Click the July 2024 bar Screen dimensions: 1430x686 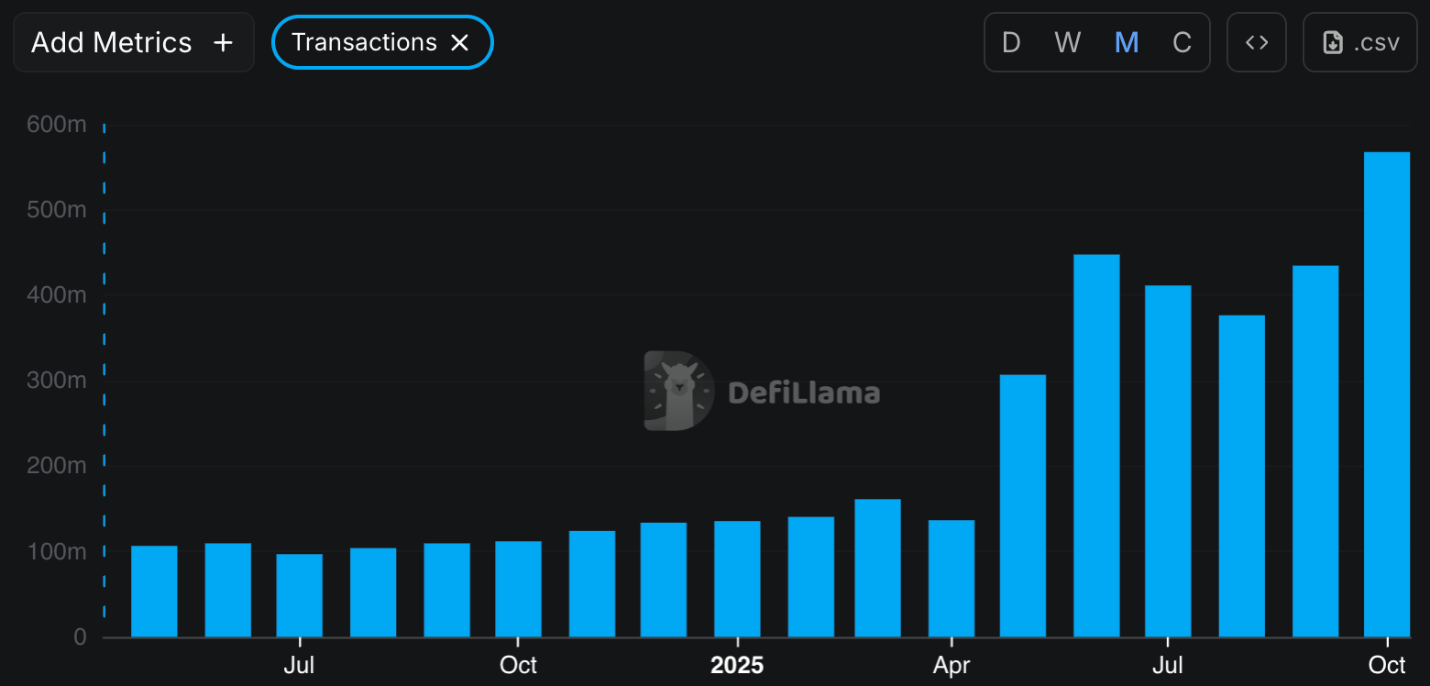pos(299,595)
